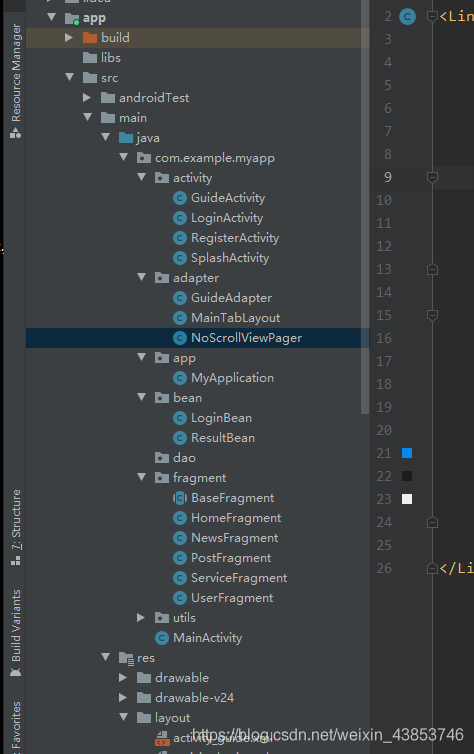Expand the androidTest folder
474x754 pixels.
coord(87,97)
